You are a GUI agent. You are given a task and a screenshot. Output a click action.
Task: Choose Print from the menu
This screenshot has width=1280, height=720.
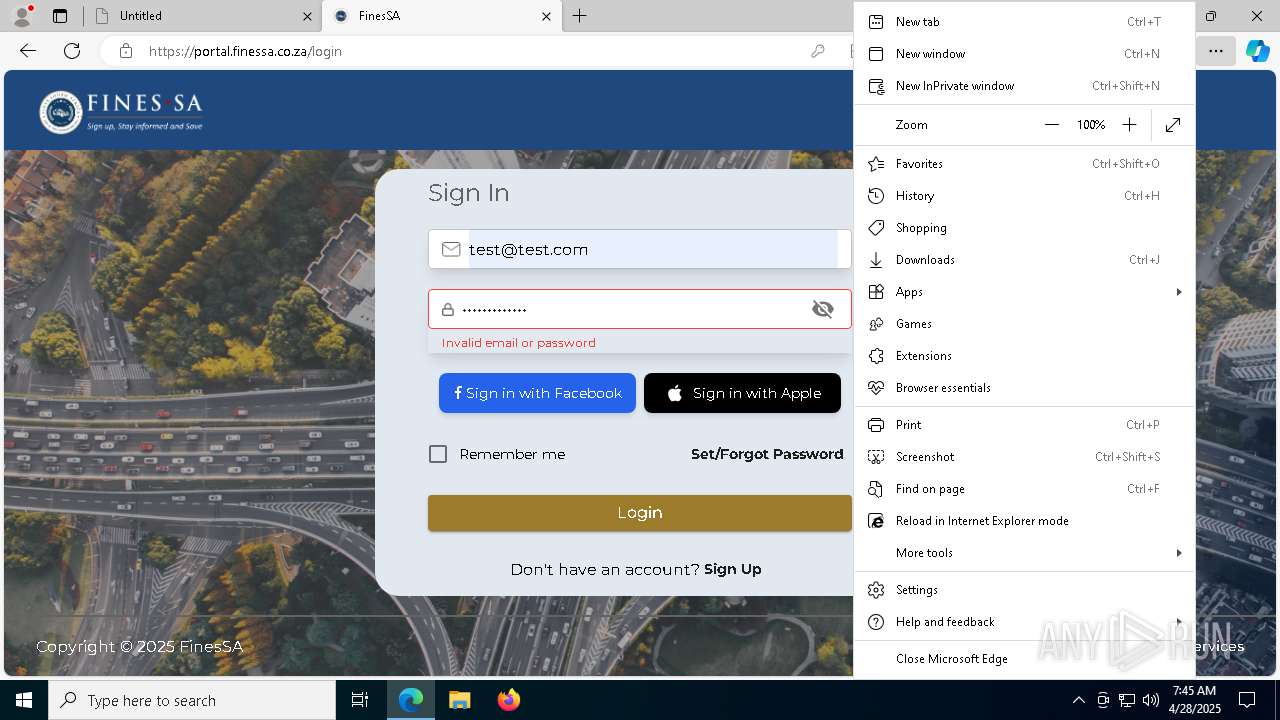pos(1024,425)
